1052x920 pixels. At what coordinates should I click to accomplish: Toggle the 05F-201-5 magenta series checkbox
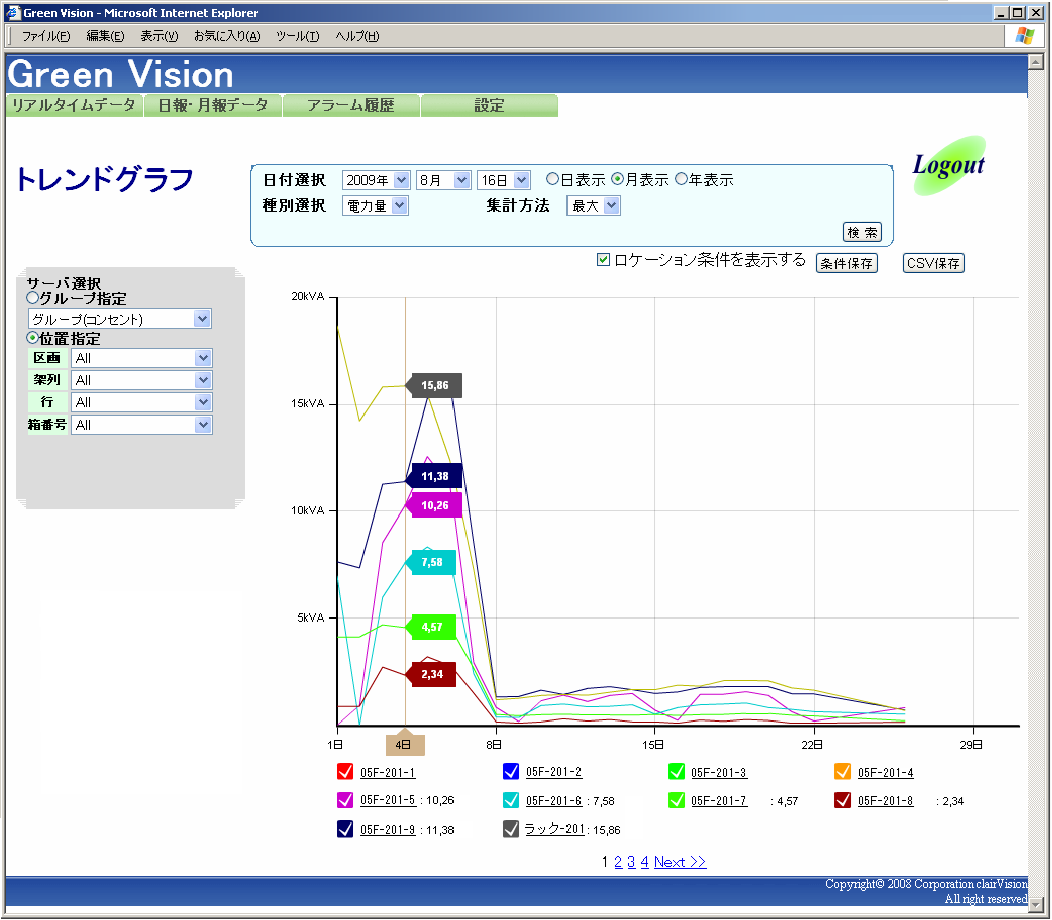[345, 800]
